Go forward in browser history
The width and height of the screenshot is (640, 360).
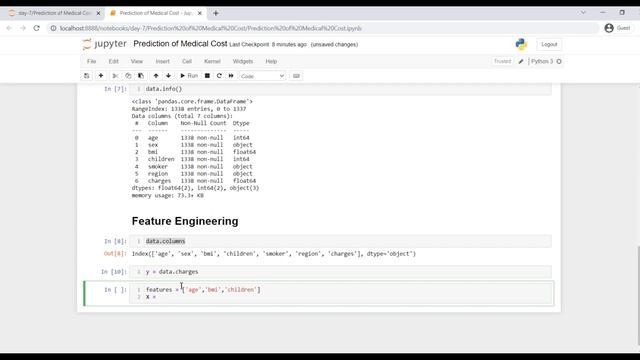tap(23, 28)
